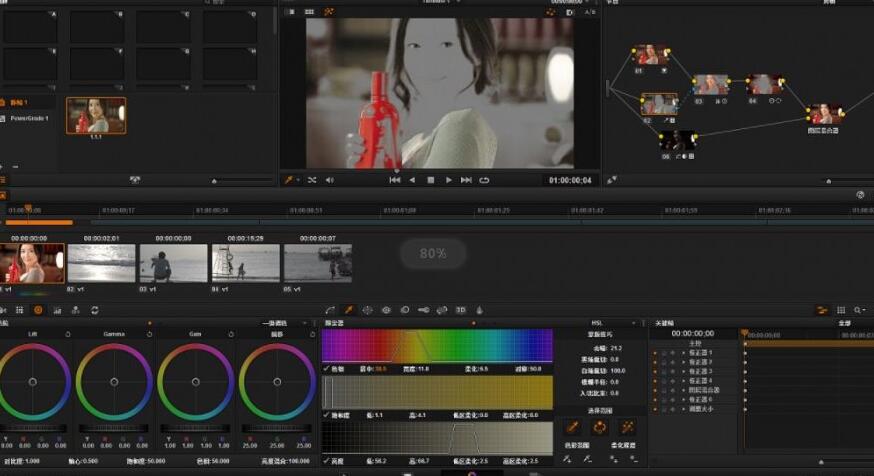This screenshot has height=476, width=874.
Task: Click the subtract color range picker
Action: (587, 459)
